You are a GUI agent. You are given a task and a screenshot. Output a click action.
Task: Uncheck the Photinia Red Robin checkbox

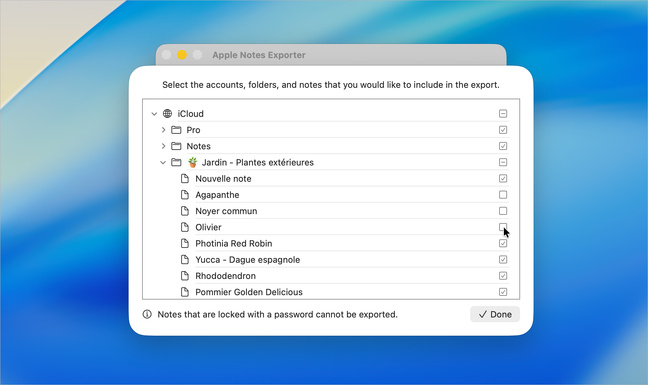(x=503, y=243)
